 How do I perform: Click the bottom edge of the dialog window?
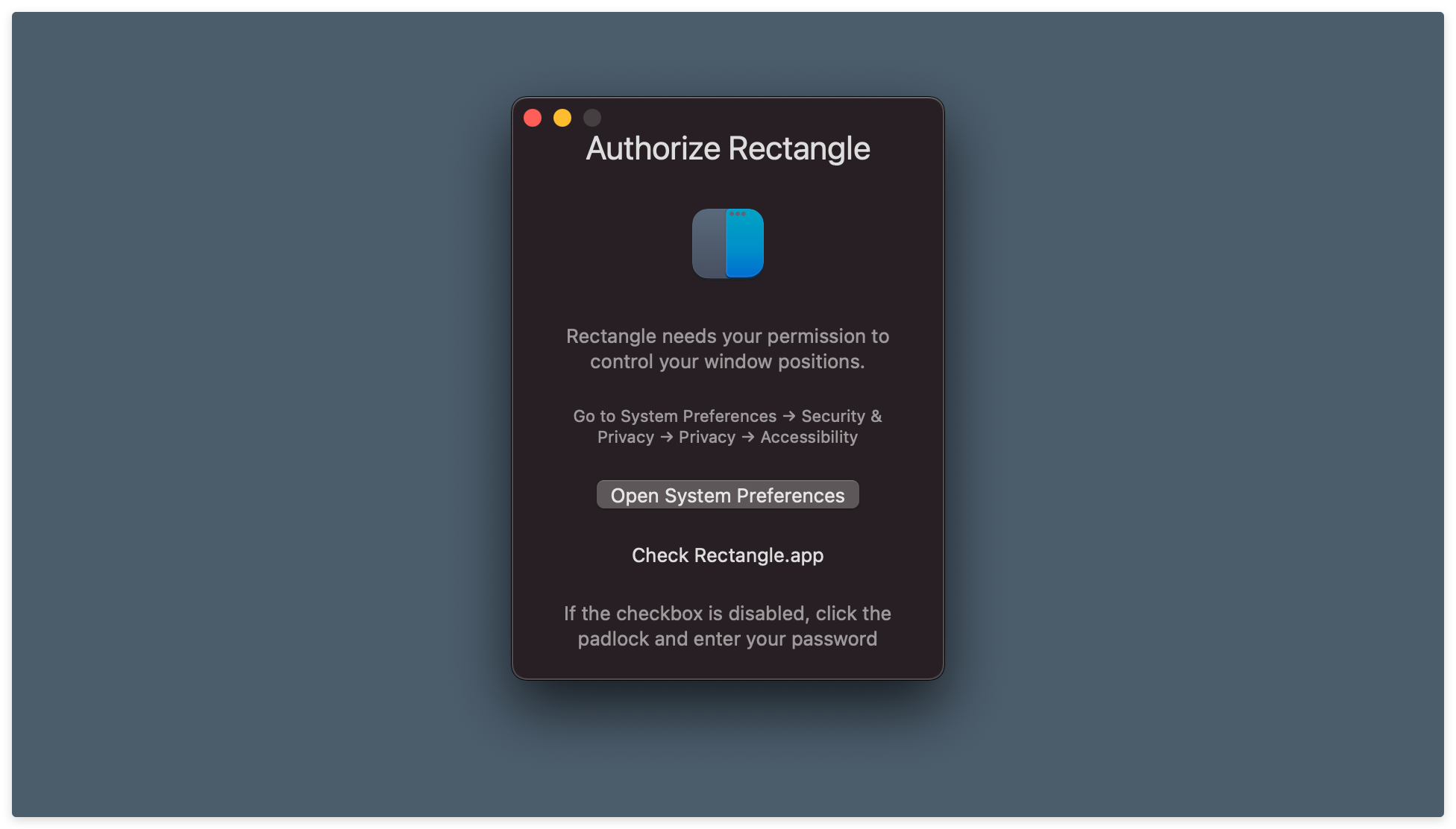point(727,677)
